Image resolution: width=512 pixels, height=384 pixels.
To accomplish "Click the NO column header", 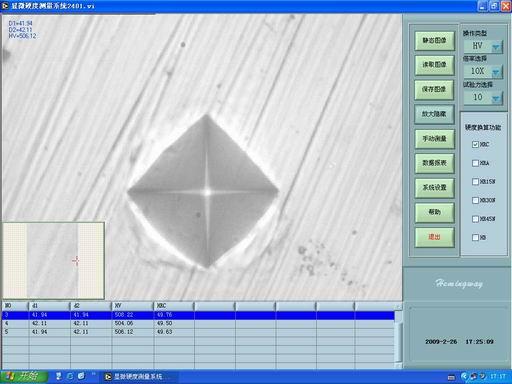I will click(x=15, y=306).
